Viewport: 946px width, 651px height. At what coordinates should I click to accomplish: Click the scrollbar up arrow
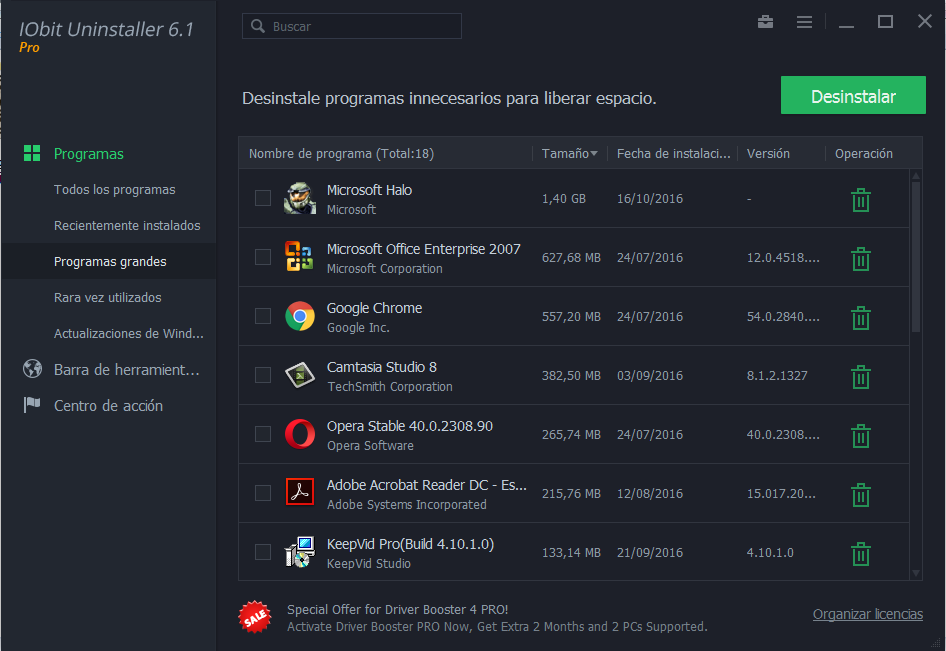point(916,176)
